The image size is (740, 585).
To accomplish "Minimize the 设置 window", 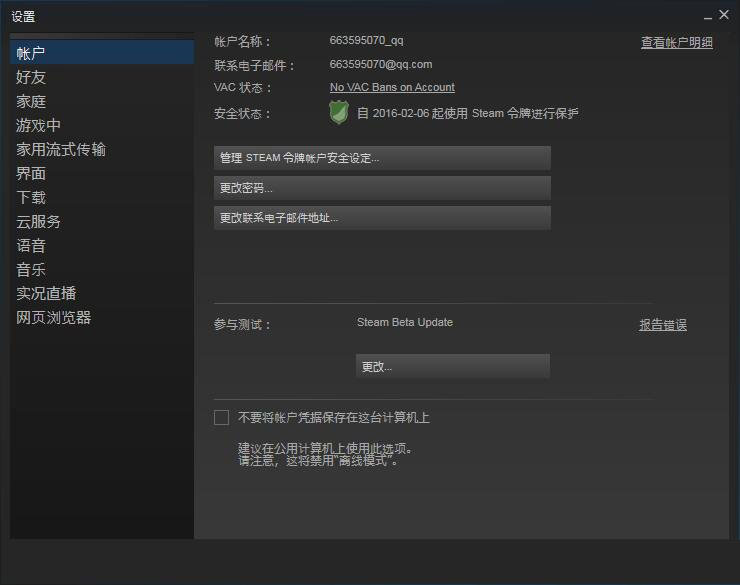I will coord(707,16).
